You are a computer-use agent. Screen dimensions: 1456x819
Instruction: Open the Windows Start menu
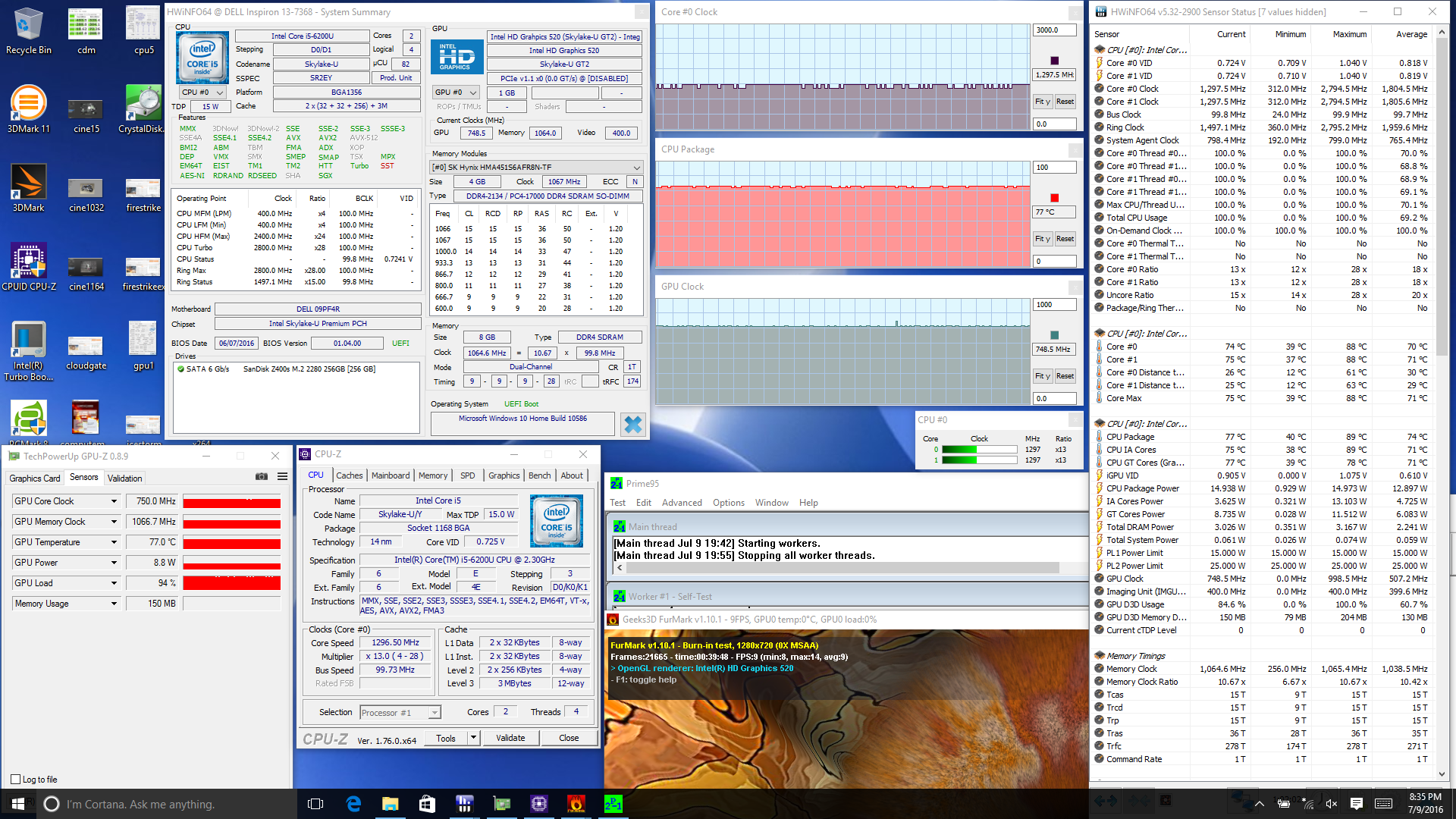(18, 804)
